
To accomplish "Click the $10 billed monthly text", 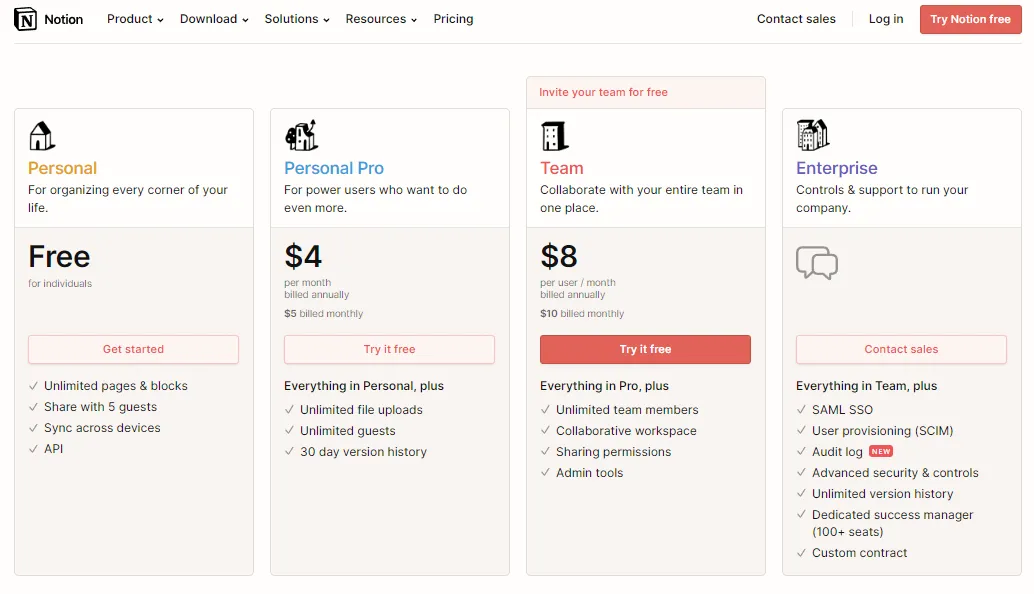I will click(582, 314).
